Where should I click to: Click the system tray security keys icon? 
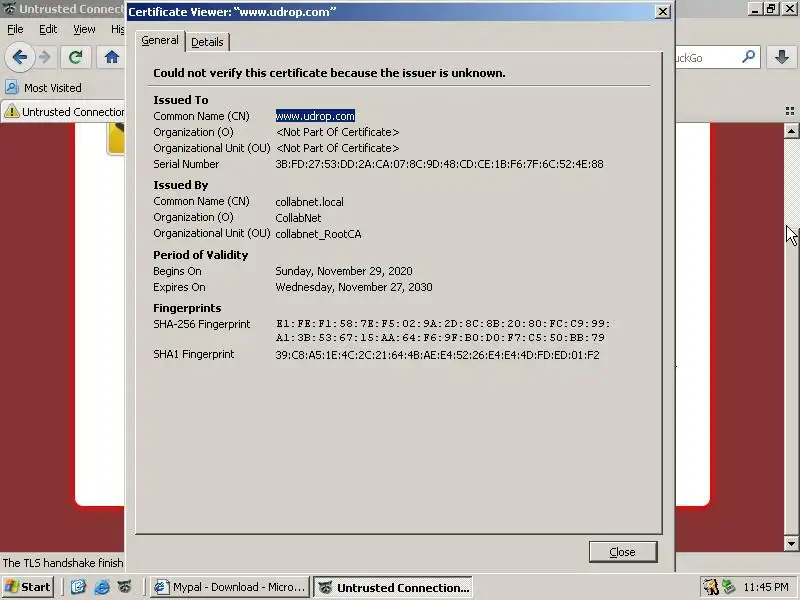tap(710, 587)
